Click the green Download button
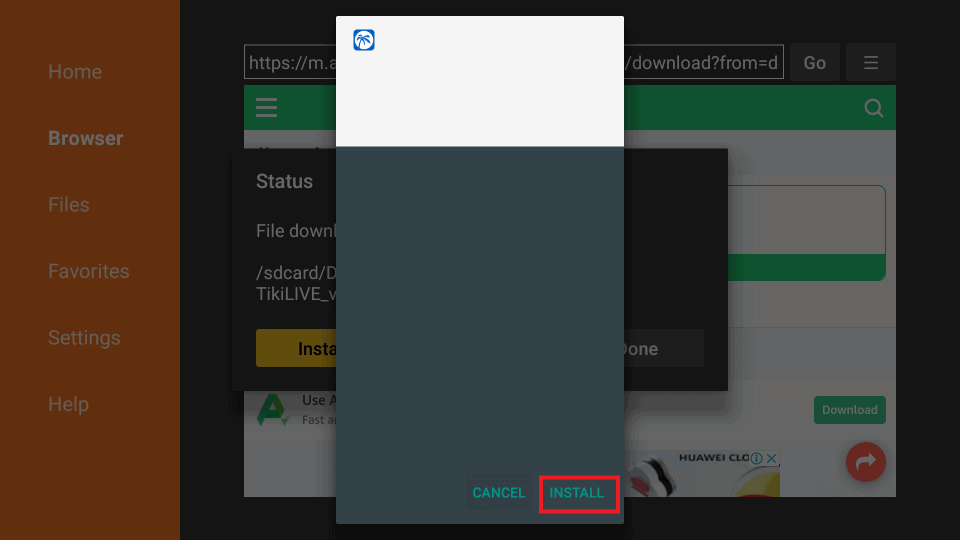The width and height of the screenshot is (960, 540). (x=849, y=410)
